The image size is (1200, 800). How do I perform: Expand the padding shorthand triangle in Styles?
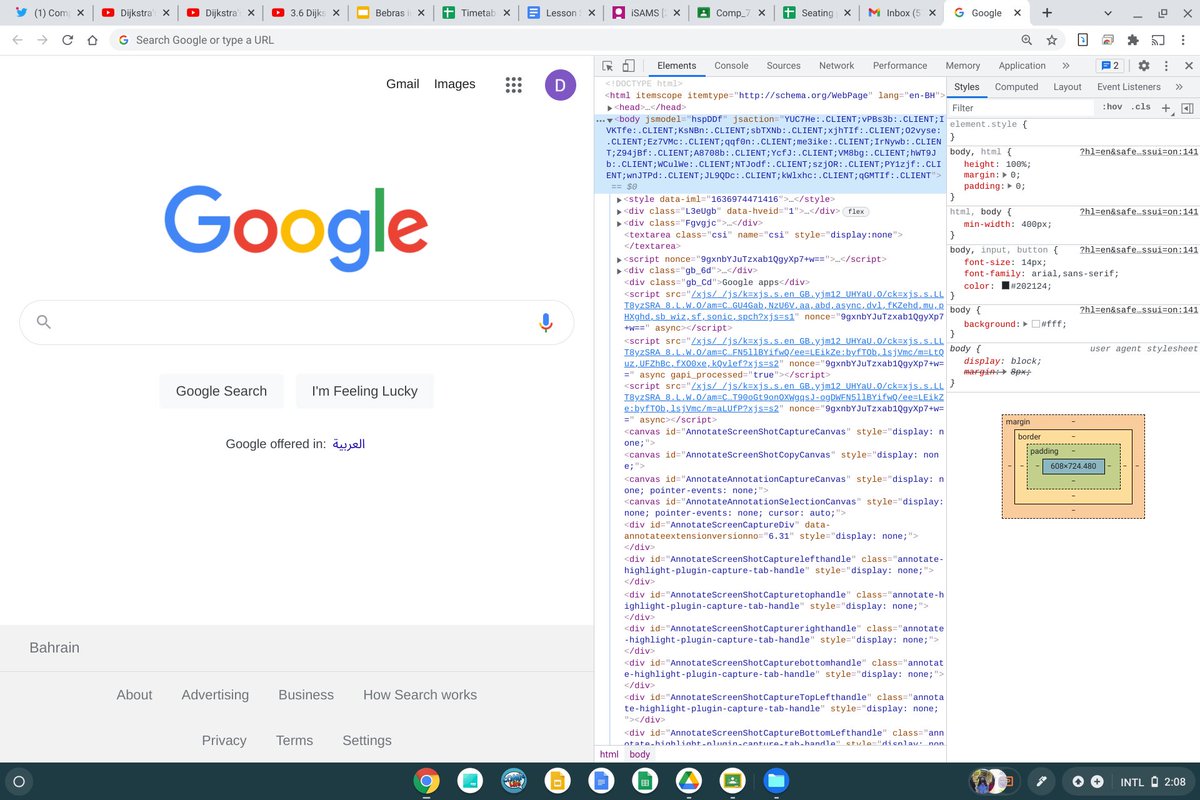coord(1009,185)
